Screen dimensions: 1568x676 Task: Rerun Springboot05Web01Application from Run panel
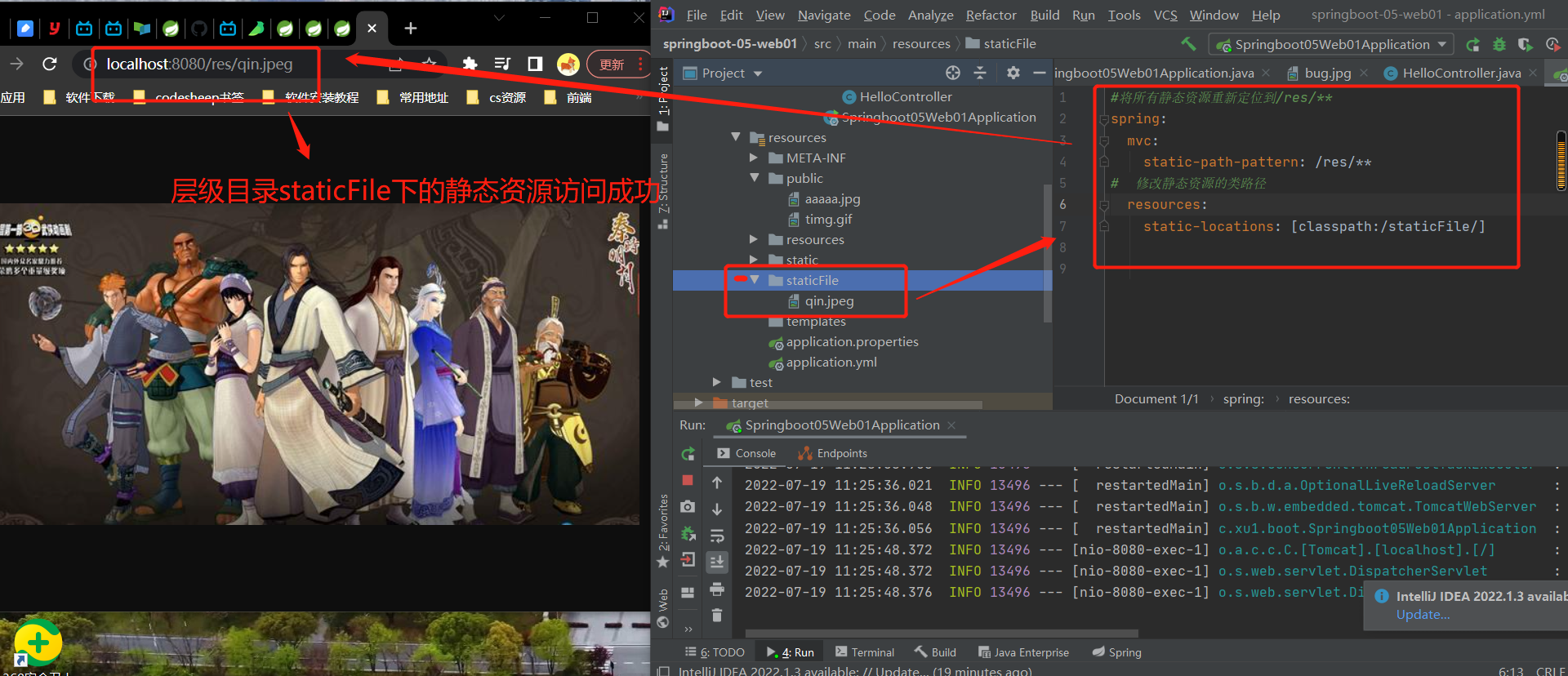tap(688, 454)
